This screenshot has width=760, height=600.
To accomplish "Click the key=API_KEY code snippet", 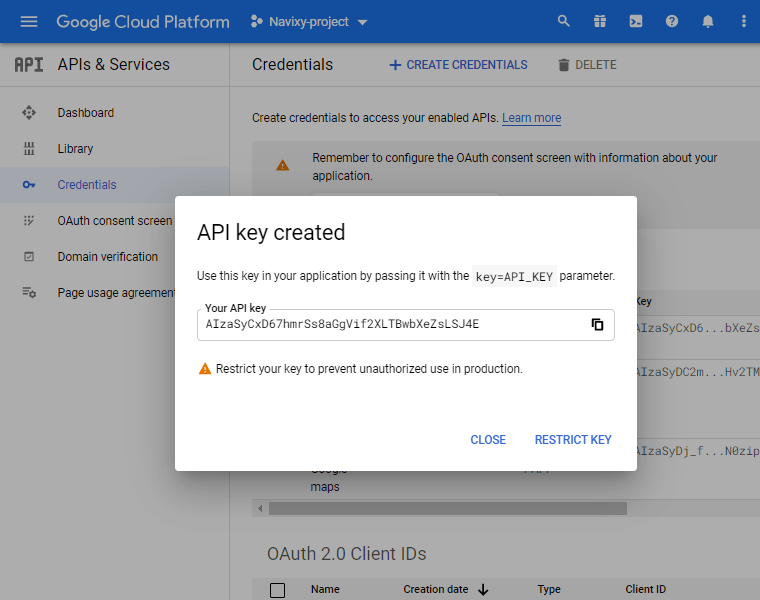I will click(x=514, y=276).
